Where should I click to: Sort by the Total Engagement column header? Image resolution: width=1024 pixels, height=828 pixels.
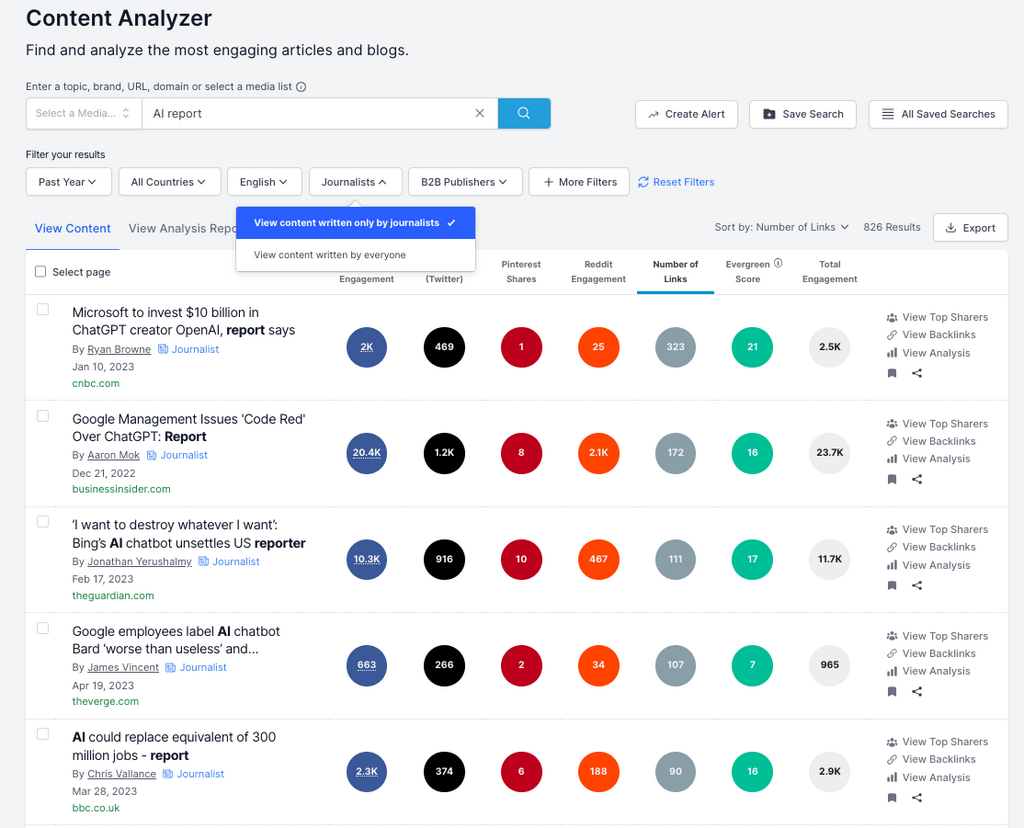click(829, 272)
